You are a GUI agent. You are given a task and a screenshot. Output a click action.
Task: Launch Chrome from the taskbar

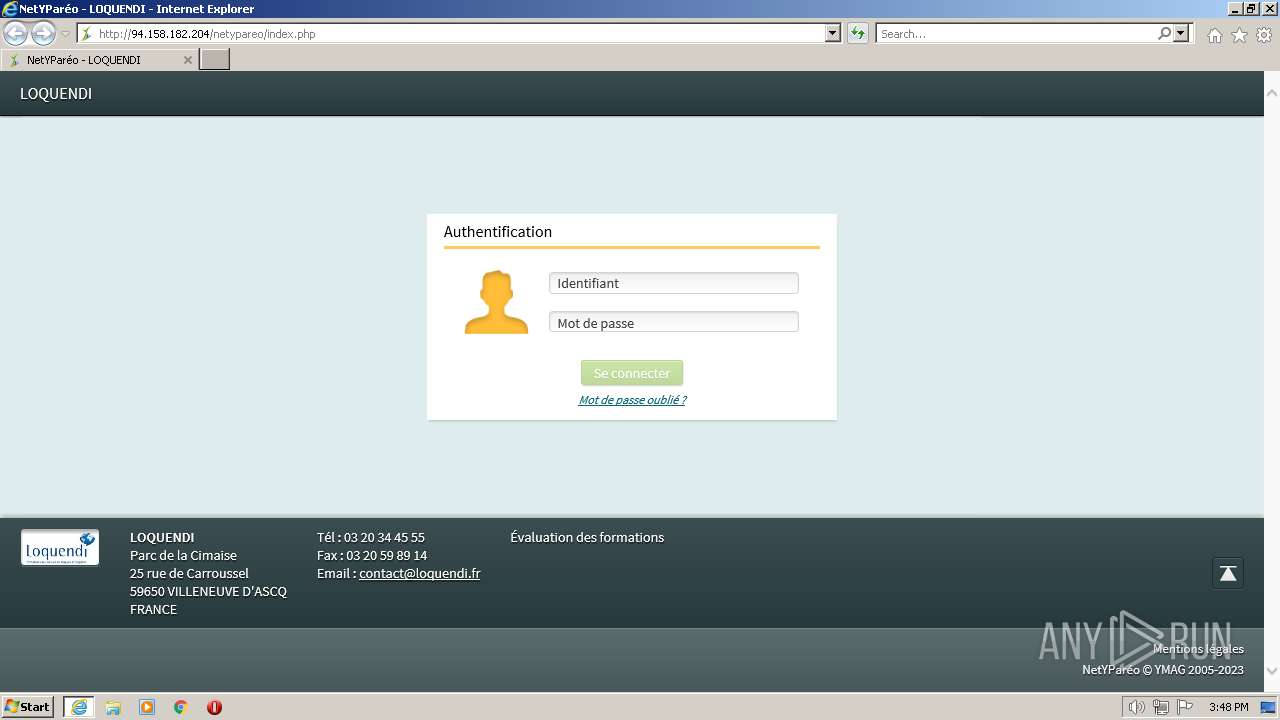(x=181, y=707)
